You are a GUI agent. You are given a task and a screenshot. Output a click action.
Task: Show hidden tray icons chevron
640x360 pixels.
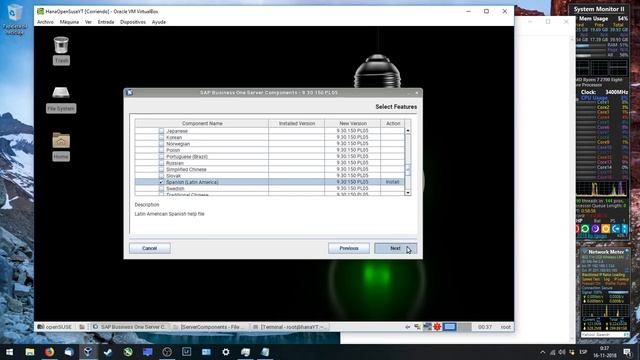pos(542,352)
